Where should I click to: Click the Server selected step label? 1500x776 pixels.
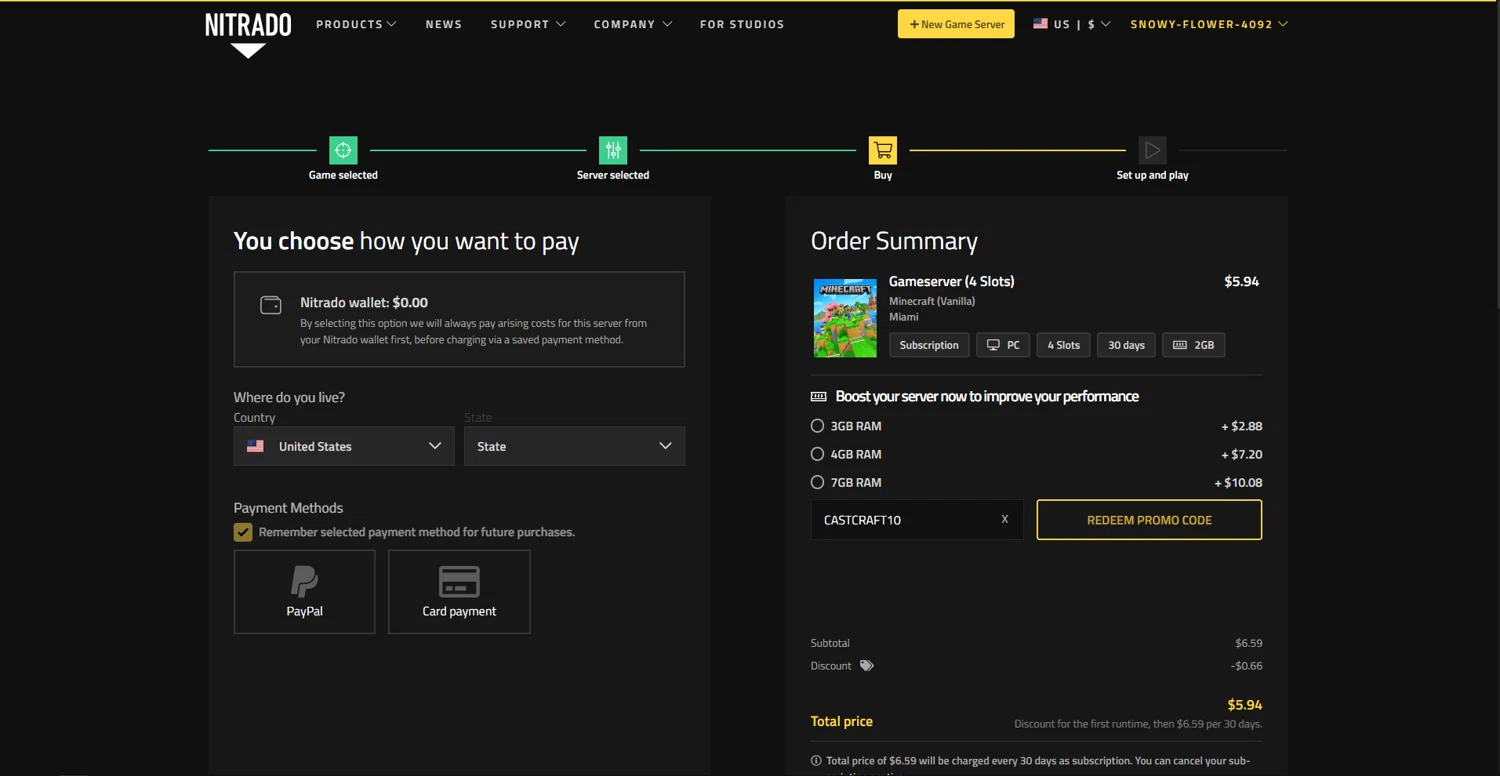[613, 175]
